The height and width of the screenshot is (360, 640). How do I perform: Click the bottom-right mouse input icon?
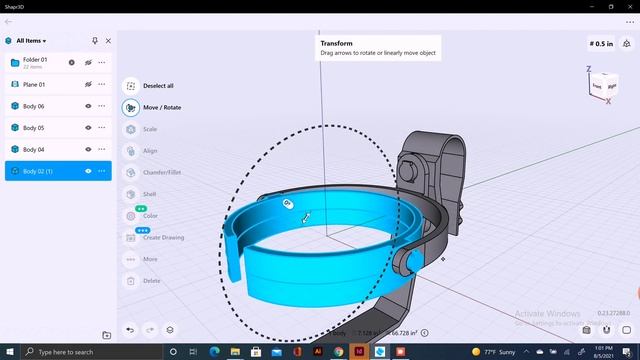click(607, 330)
